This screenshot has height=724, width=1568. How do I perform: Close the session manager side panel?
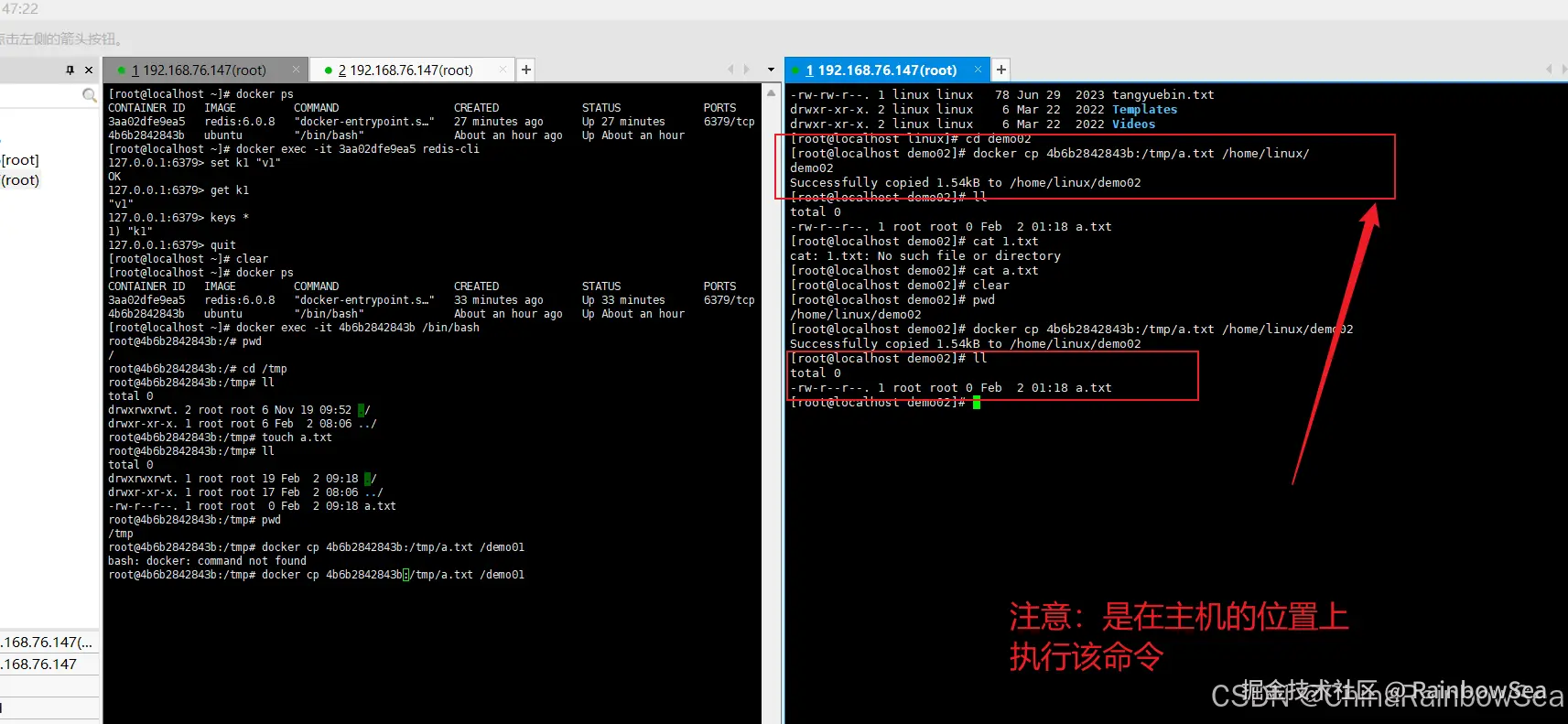(x=89, y=70)
